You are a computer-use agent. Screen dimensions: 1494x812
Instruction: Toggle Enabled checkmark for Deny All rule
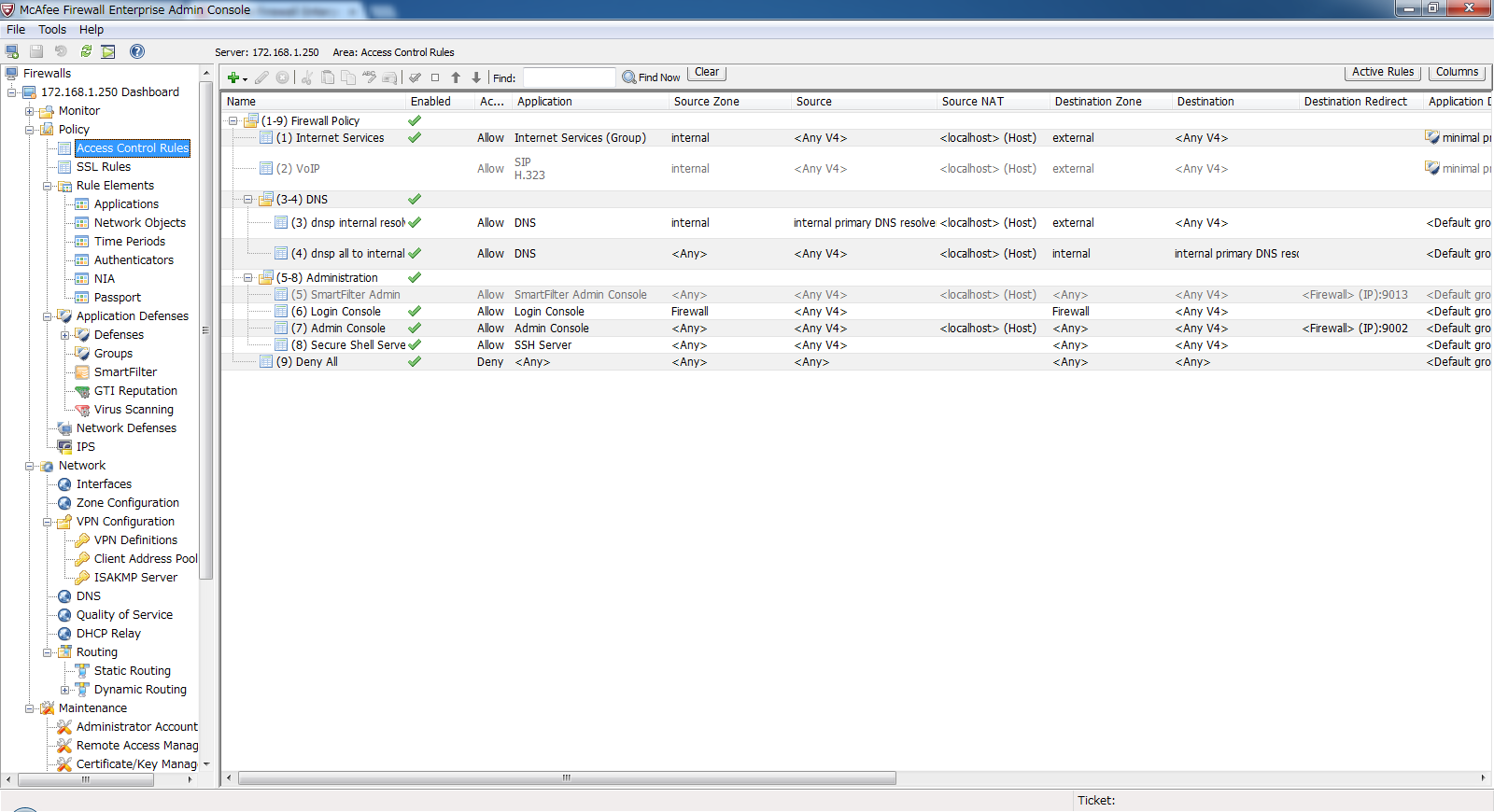pos(415,361)
